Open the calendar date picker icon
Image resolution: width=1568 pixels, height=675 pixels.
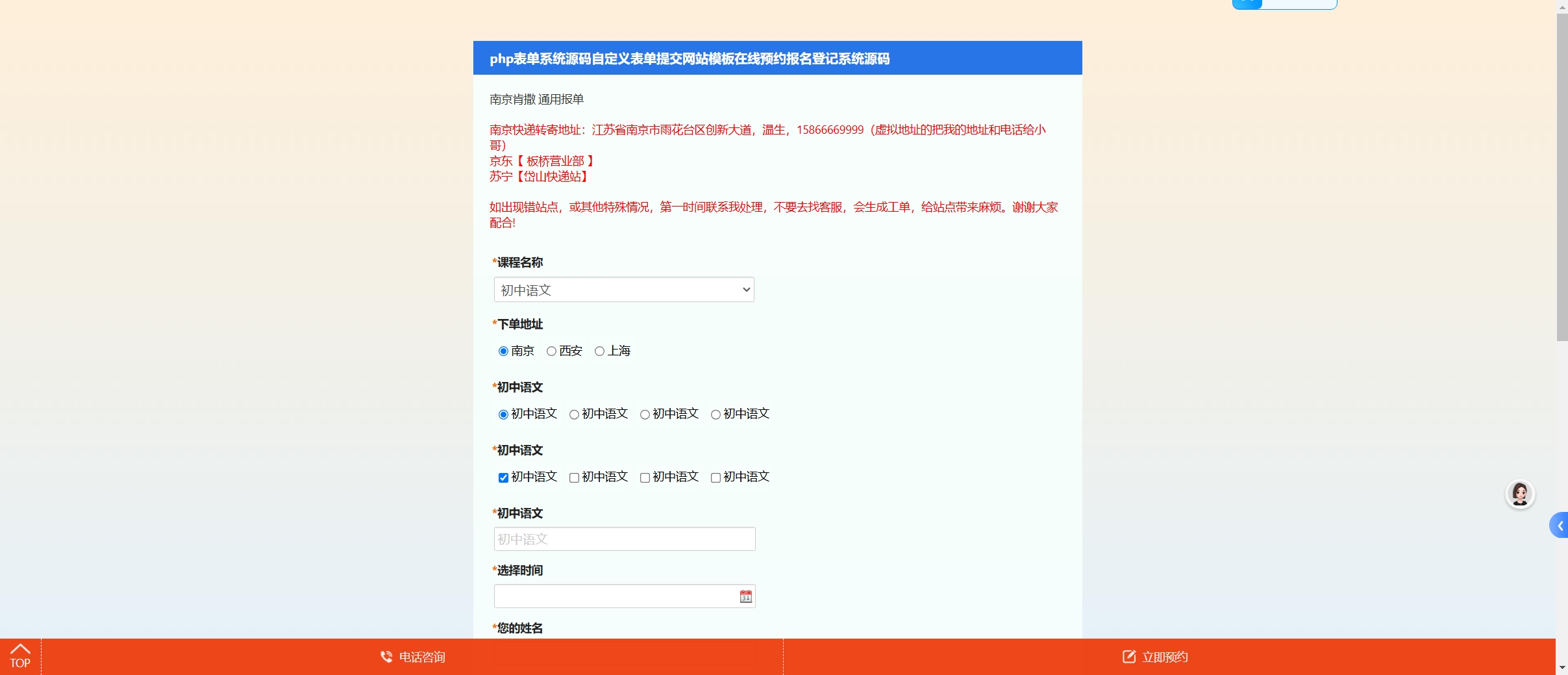(745, 596)
